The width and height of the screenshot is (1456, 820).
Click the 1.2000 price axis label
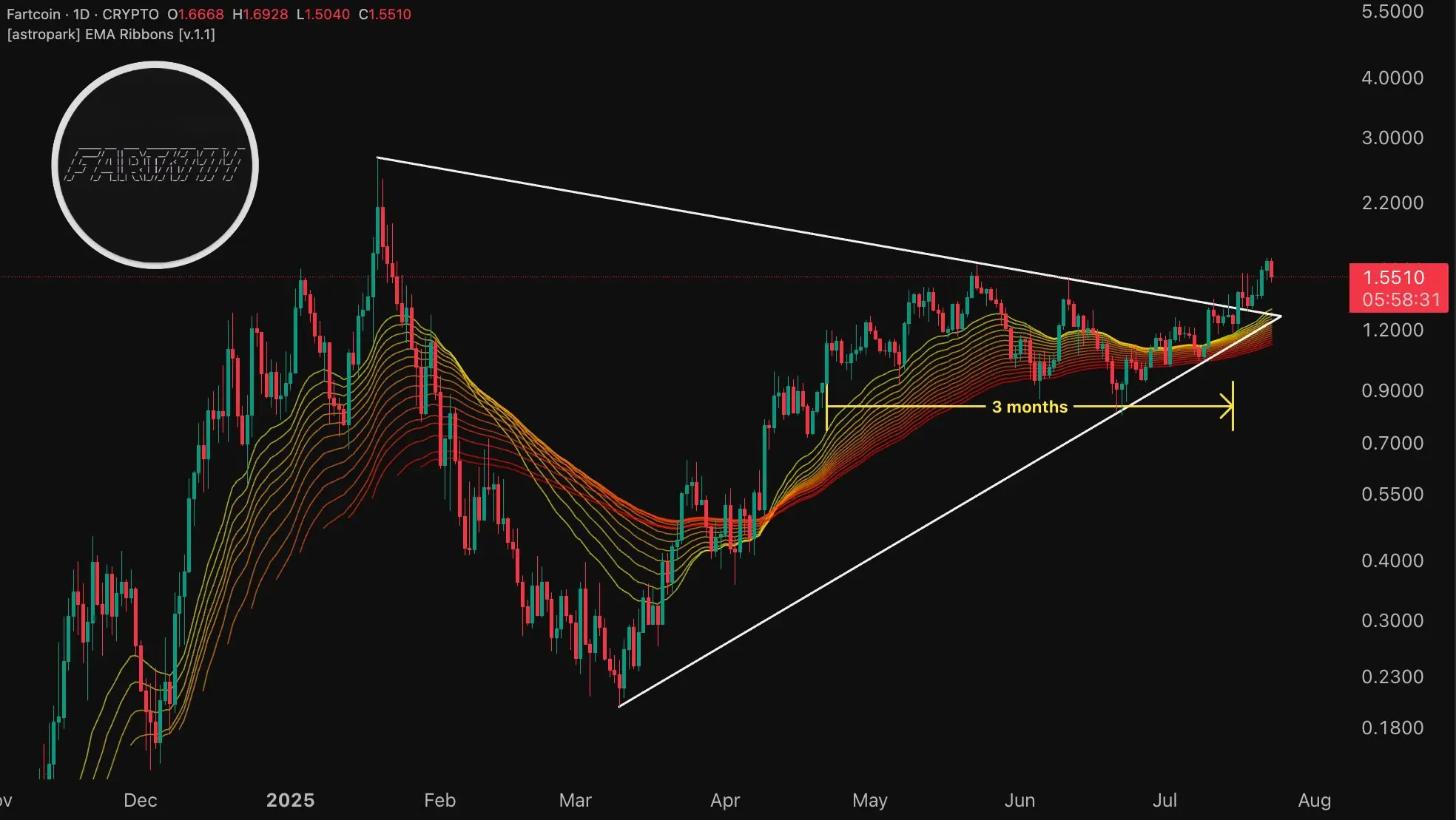click(1392, 330)
